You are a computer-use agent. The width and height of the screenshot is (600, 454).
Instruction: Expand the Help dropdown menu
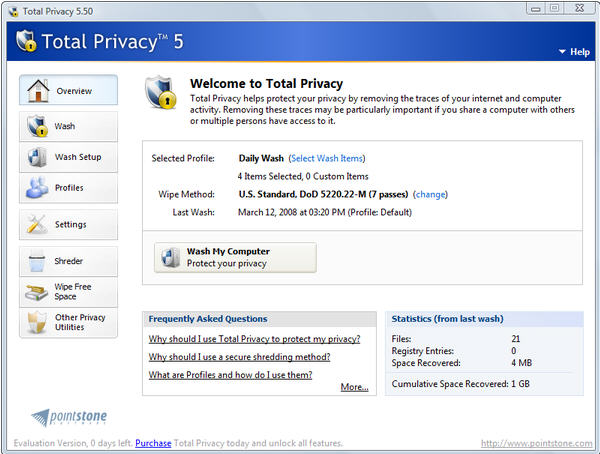tap(574, 52)
